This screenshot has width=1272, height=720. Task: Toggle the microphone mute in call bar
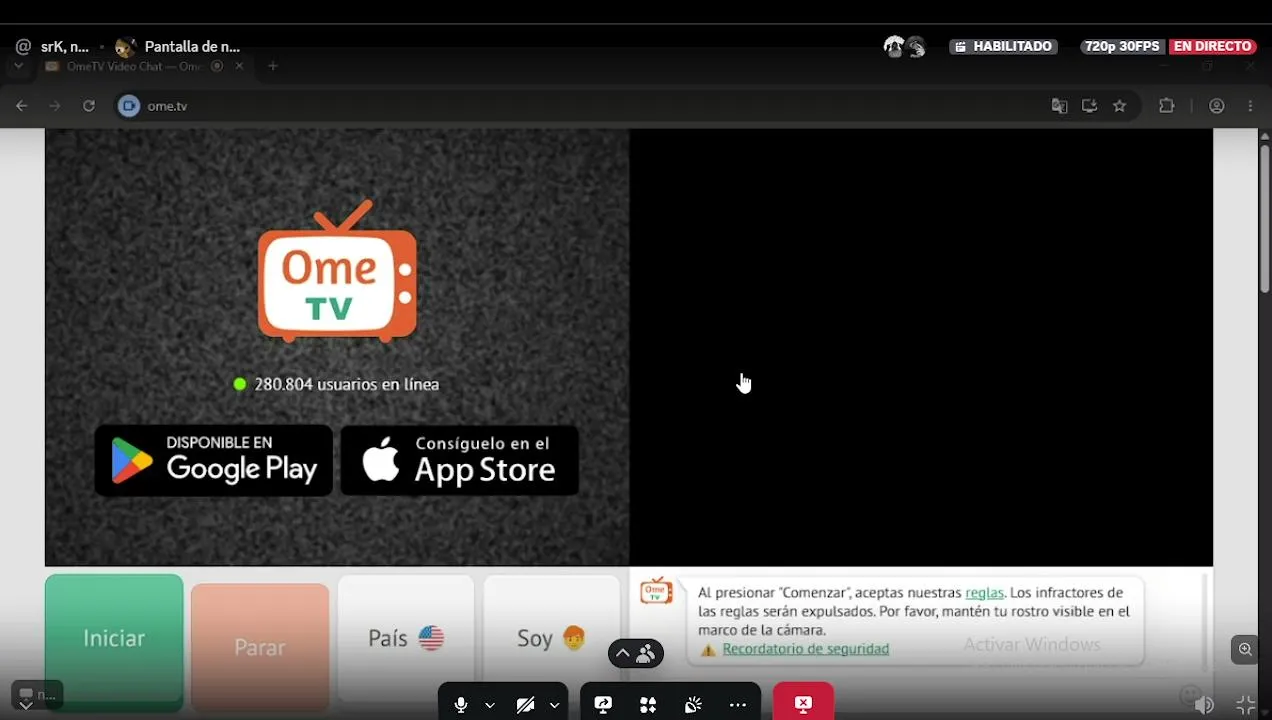point(461,705)
